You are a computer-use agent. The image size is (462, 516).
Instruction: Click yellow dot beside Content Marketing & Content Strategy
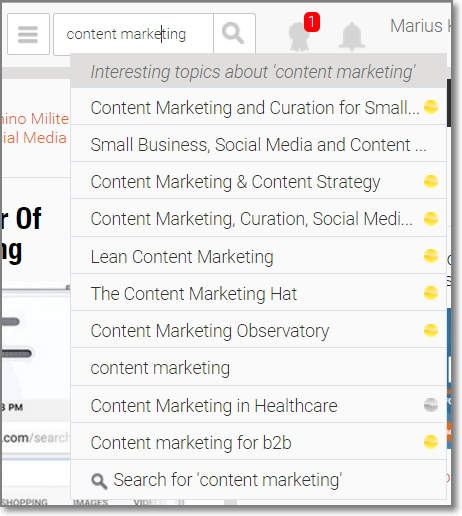point(431,182)
